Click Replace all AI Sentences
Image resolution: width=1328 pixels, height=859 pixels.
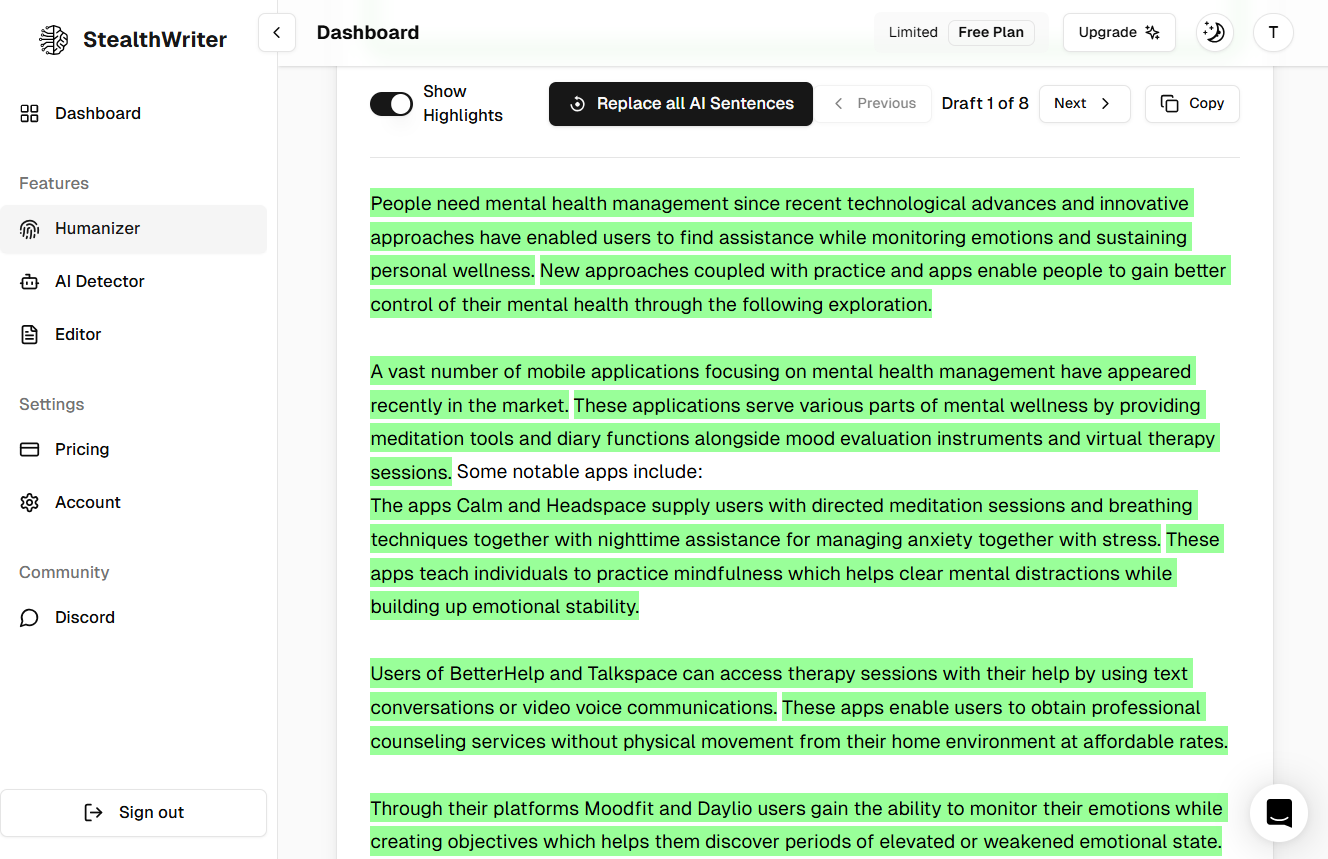tap(681, 104)
